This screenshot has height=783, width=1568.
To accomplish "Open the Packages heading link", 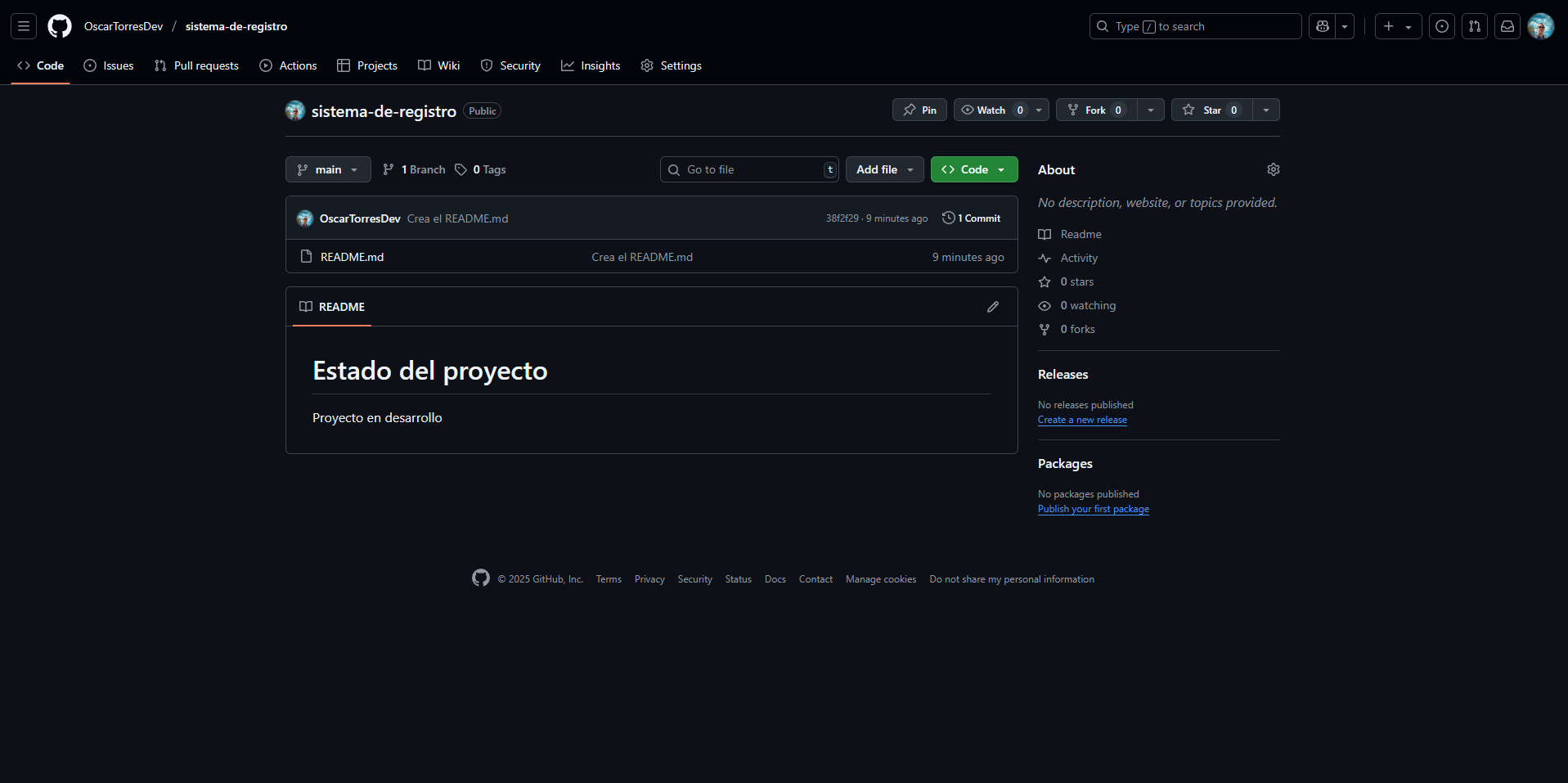I will (1065, 463).
